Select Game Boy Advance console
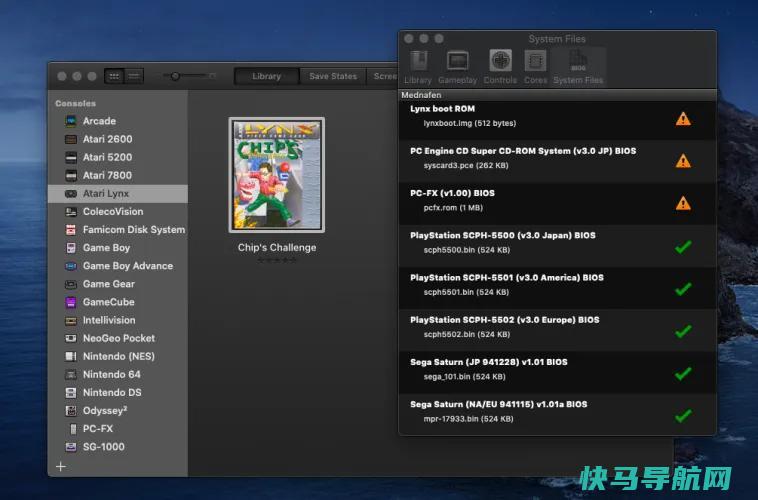The height and width of the screenshot is (500, 758). 117,265
